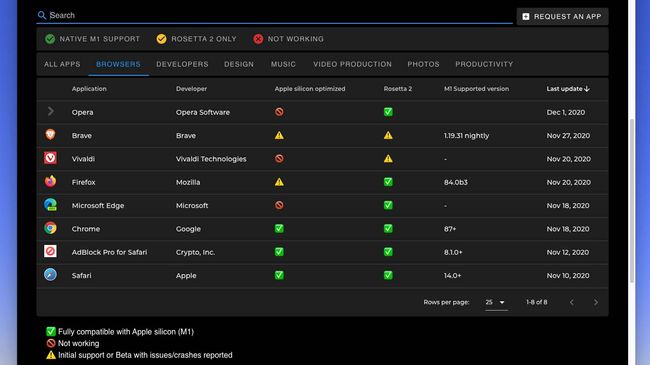The height and width of the screenshot is (365, 650).
Task: Click Brave's Apple silicon warning icon
Action: click(279, 135)
